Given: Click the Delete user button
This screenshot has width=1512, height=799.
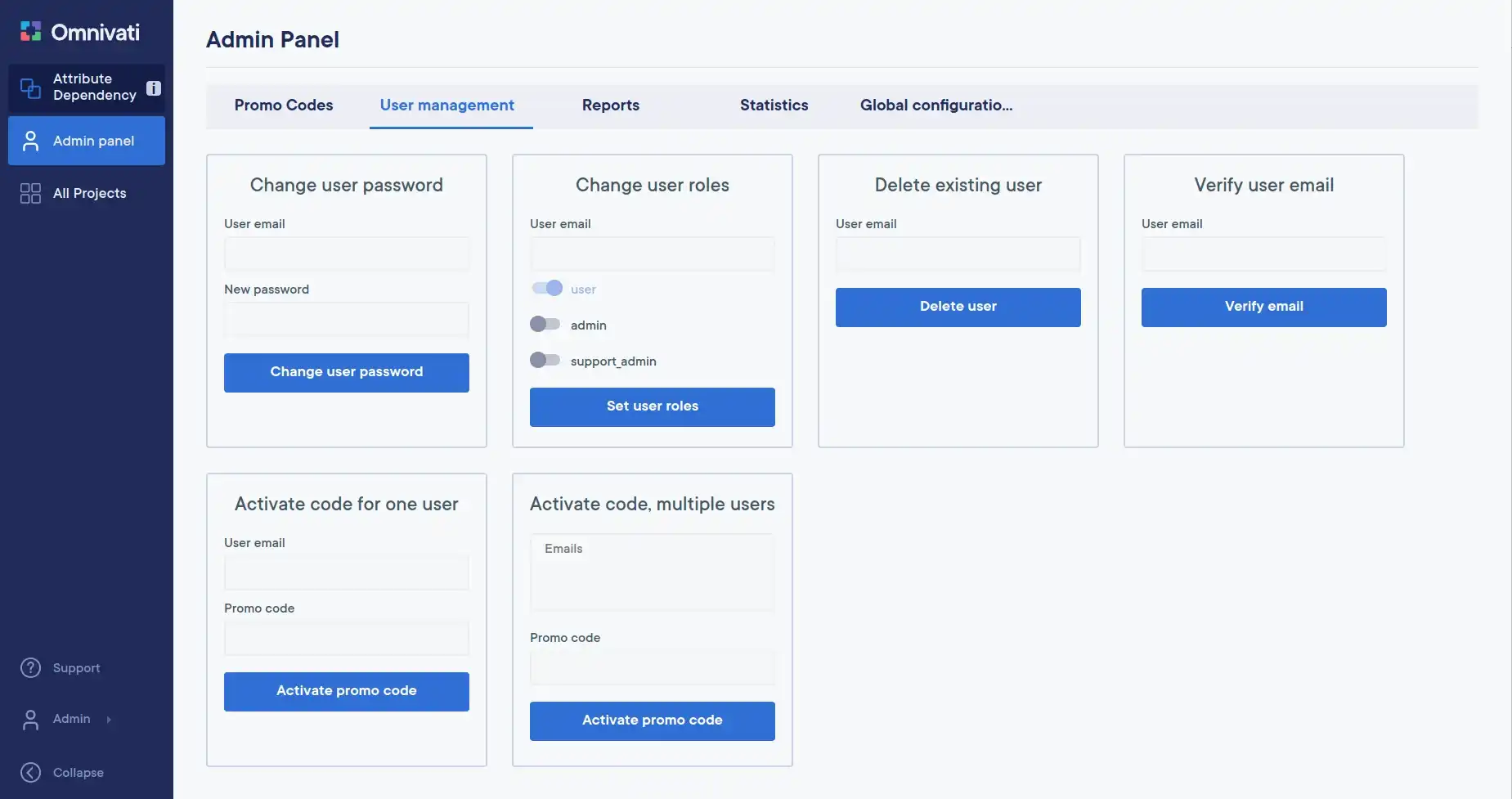Looking at the screenshot, I should (958, 307).
